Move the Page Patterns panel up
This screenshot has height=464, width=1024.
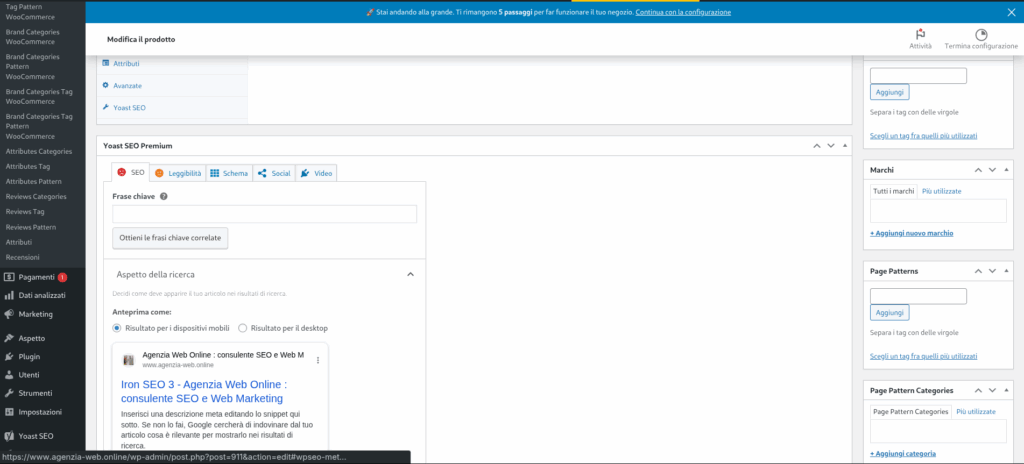coord(978,271)
